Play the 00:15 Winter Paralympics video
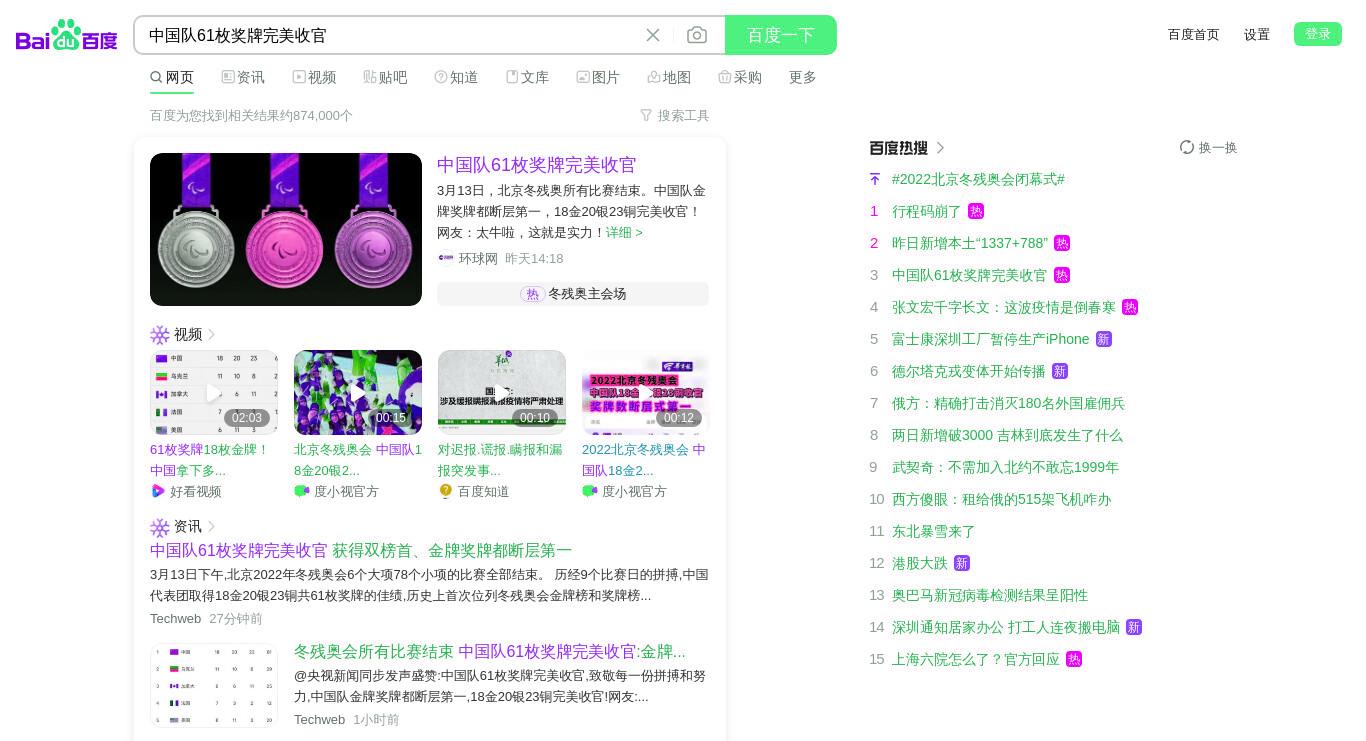Viewport: 1366px width, 741px height. click(x=358, y=392)
